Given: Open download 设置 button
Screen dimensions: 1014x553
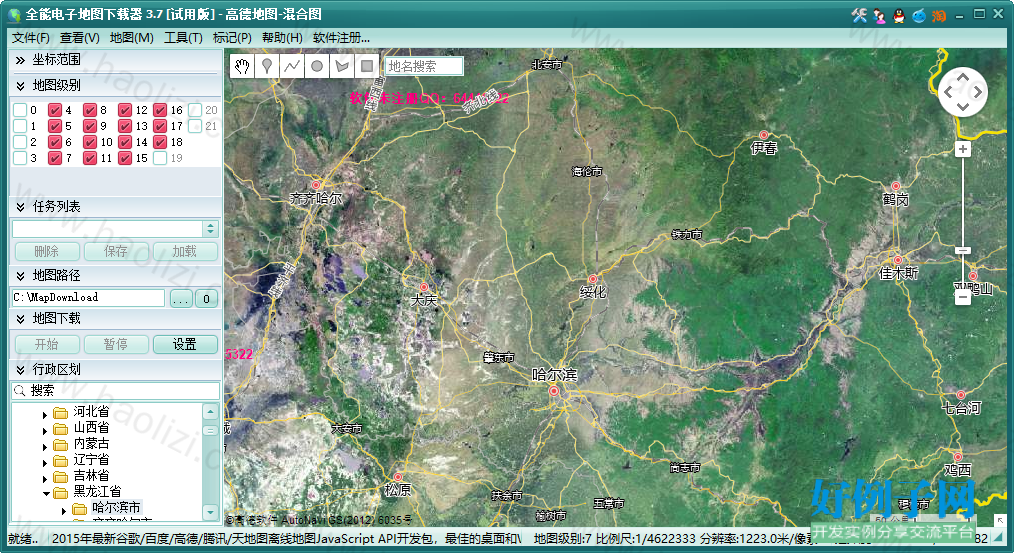Looking at the screenshot, I should point(185,344).
